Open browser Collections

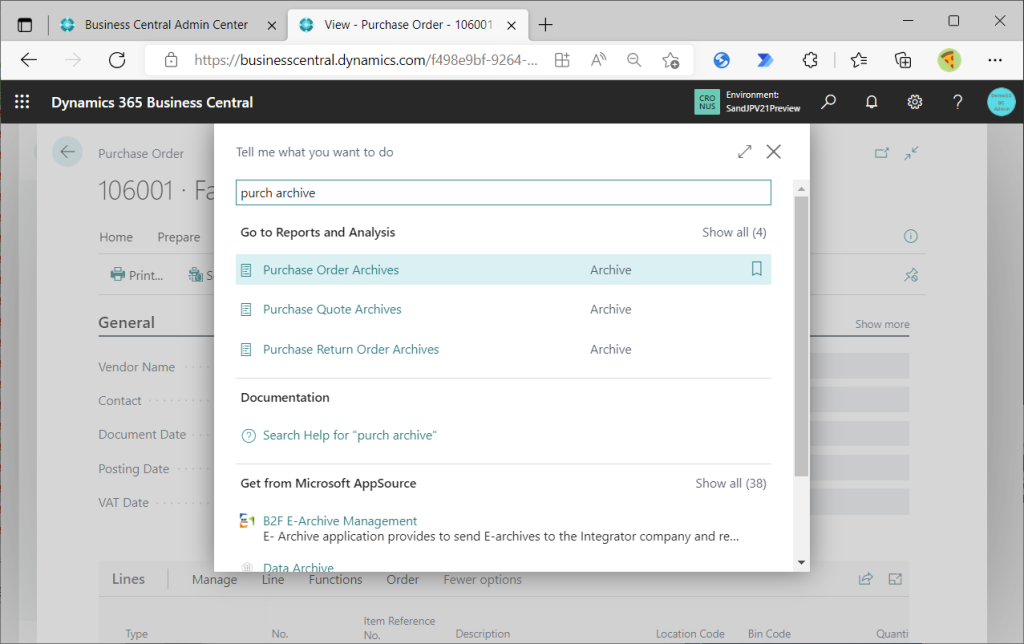click(903, 60)
